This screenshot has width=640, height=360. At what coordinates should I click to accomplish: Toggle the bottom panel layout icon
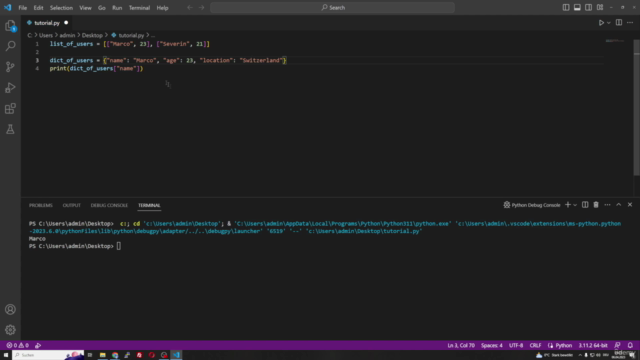coord(577,7)
